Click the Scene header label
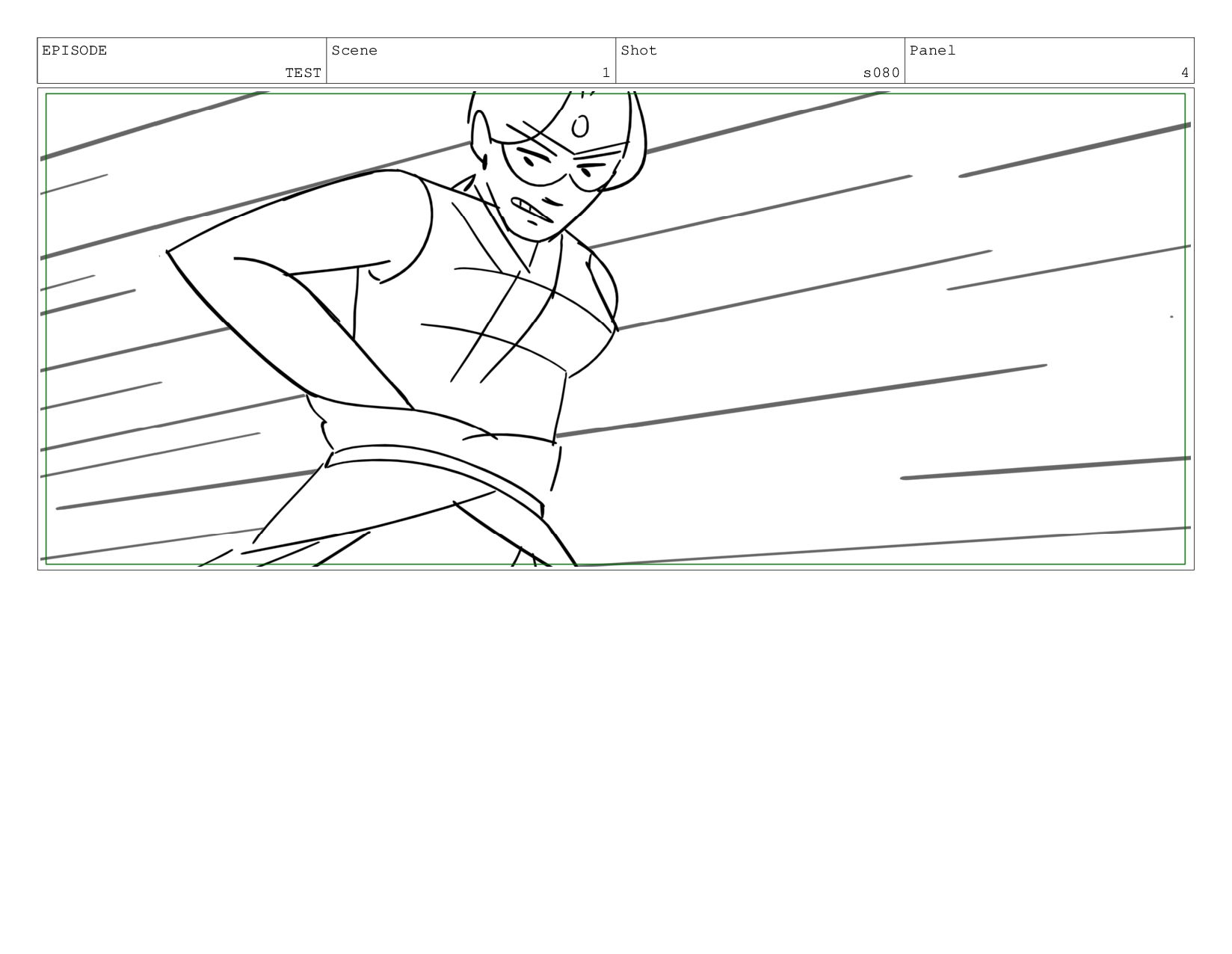The image size is (1232, 954). click(354, 51)
